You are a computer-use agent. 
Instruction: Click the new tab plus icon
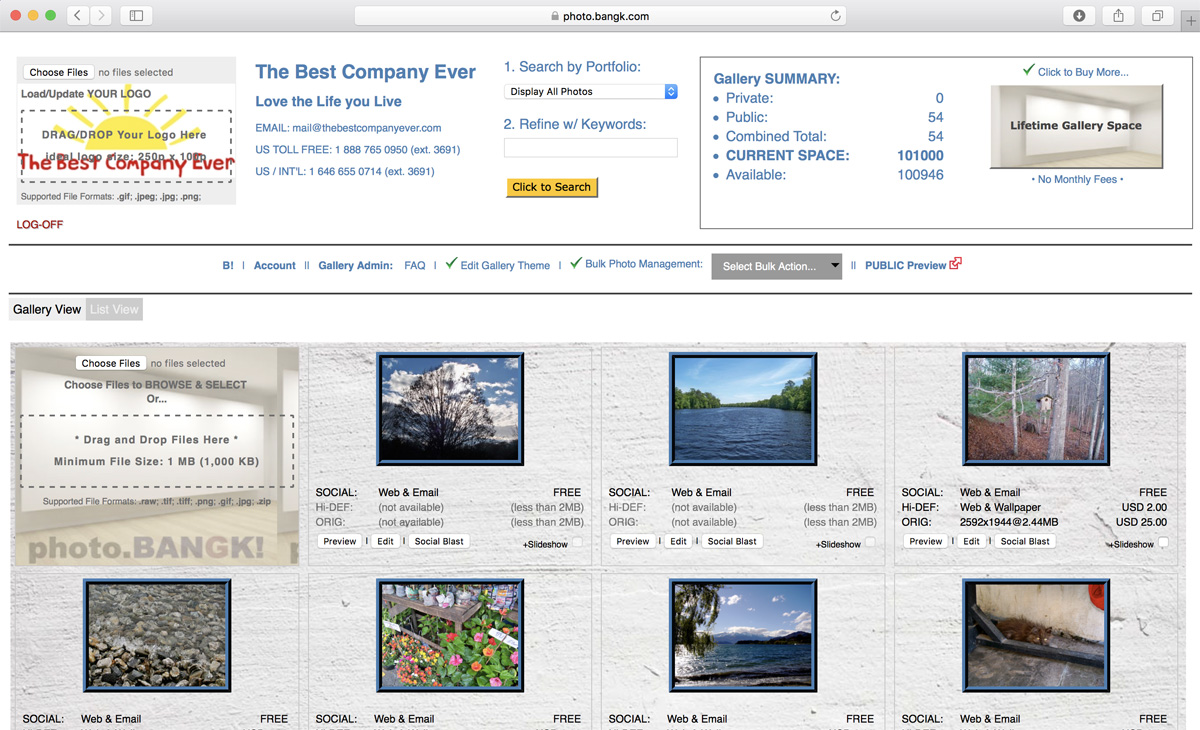[x=1190, y=18]
